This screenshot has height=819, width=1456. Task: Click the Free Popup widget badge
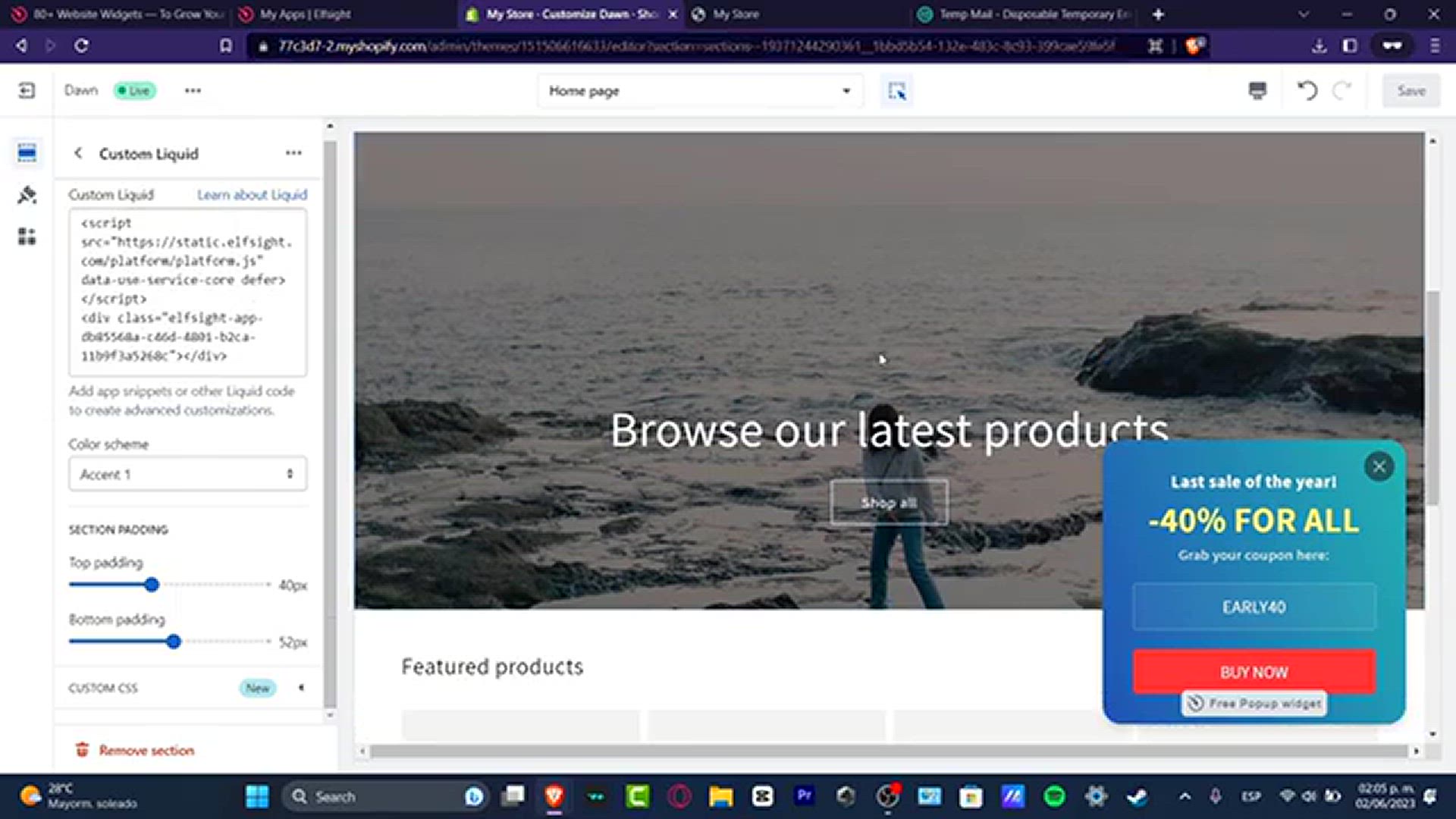[1254, 704]
